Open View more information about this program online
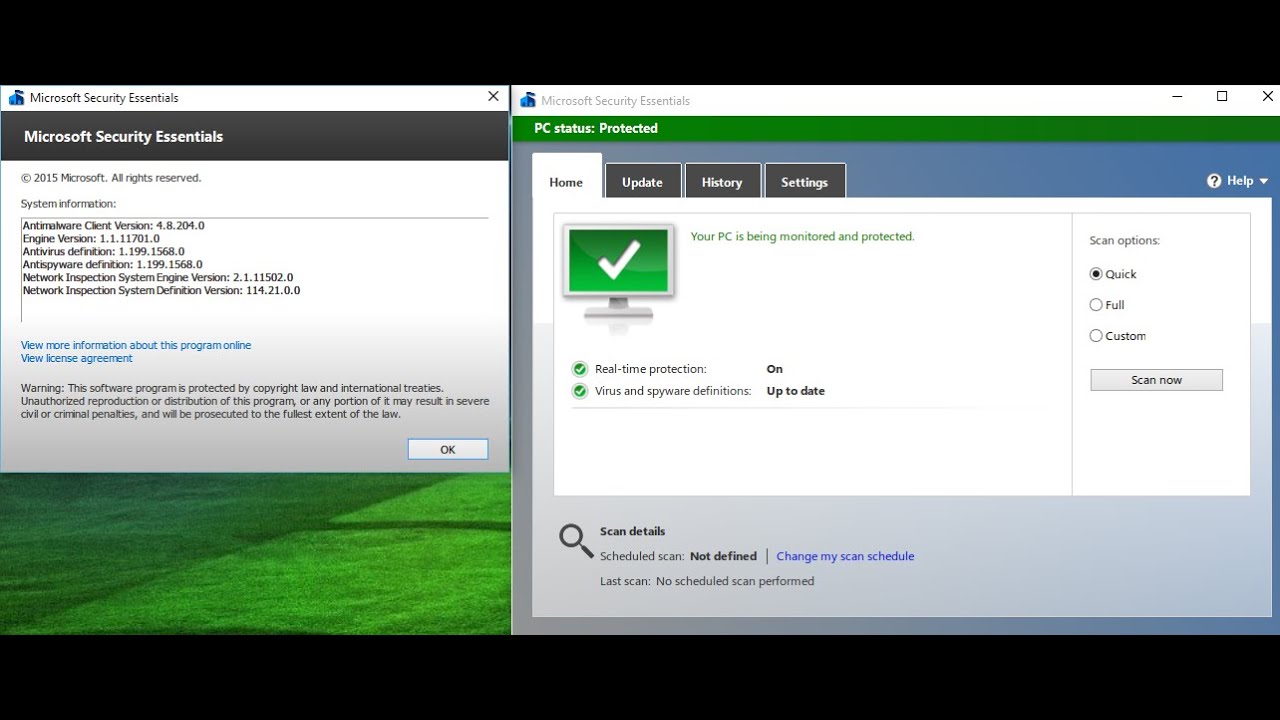 [x=136, y=345]
